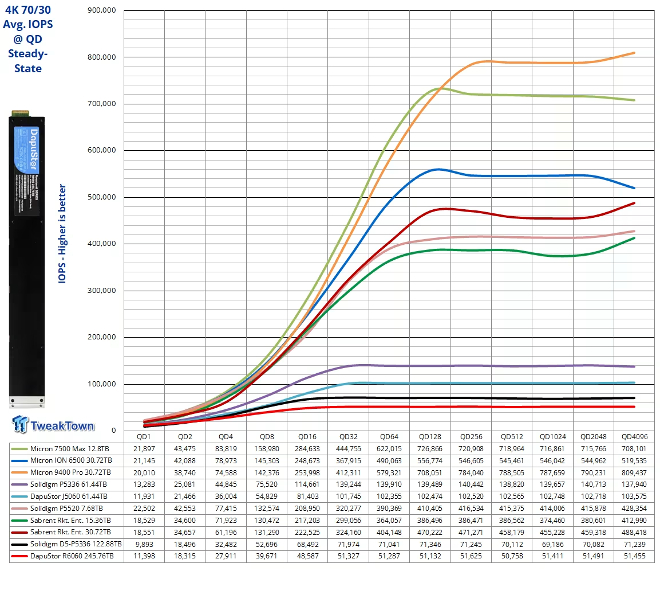
Task: Click Sabrent 15.36TB QD64 value 364,057
Action: pyautogui.click(x=389, y=521)
